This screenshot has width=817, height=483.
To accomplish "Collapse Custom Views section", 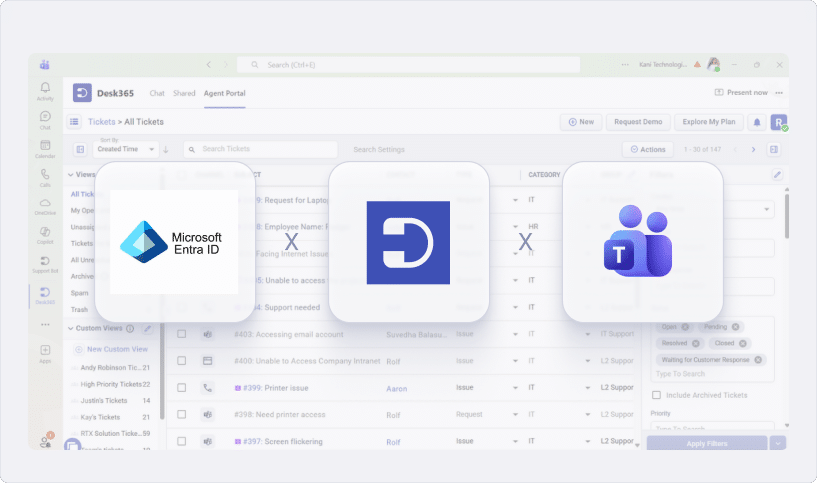I will click(x=70, y=328).
